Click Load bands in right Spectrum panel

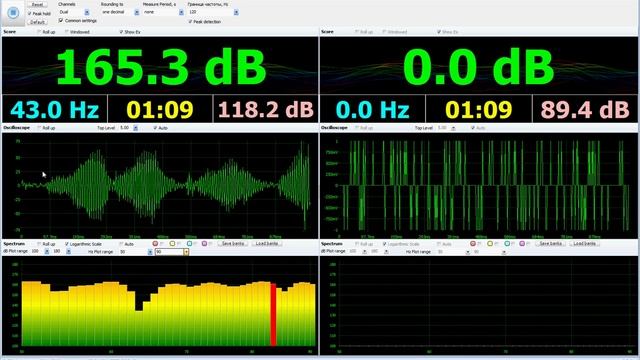[x=584, y=244]
